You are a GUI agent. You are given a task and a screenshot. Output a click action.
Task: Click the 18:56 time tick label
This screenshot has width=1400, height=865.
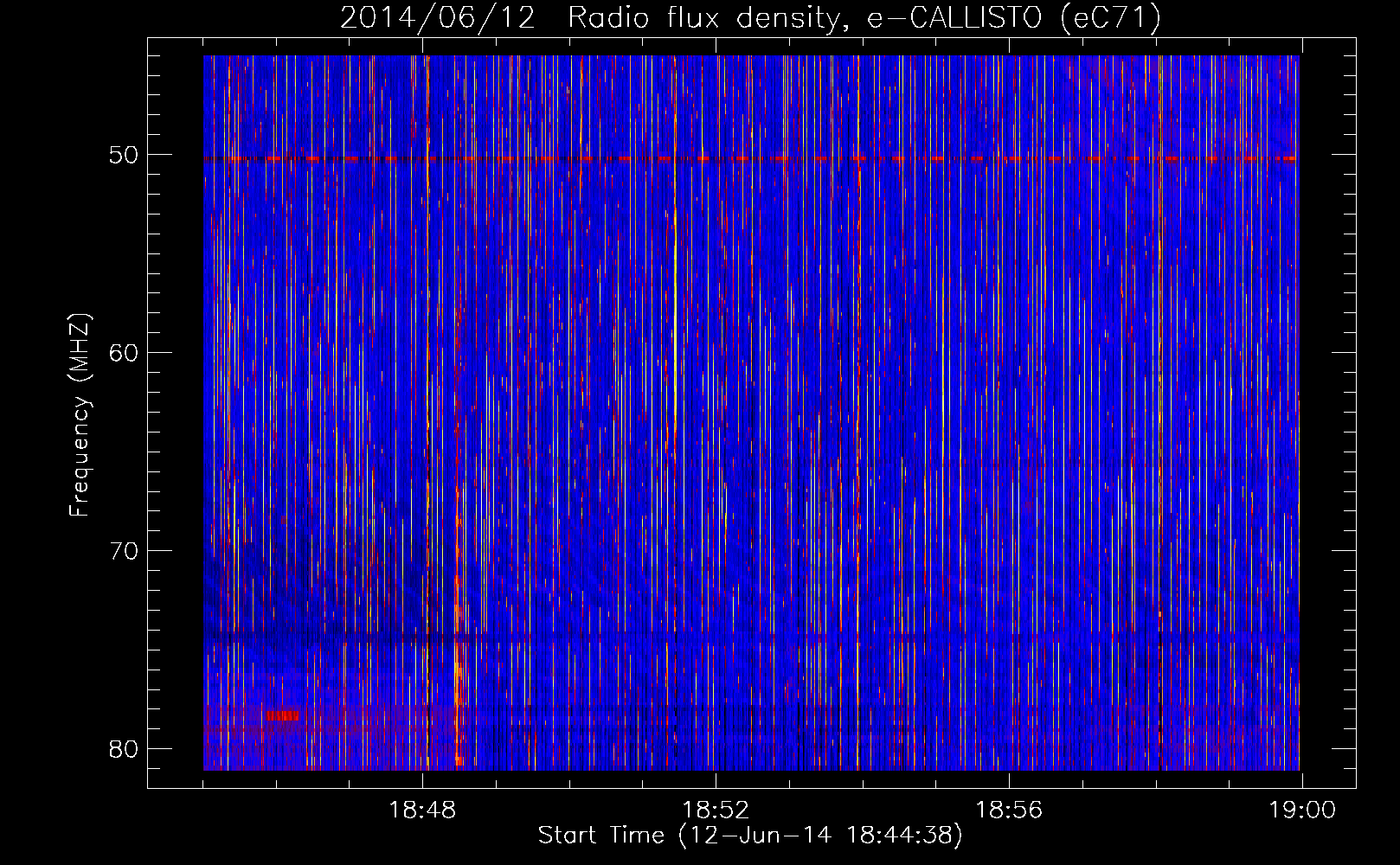tap(1009, 811)
